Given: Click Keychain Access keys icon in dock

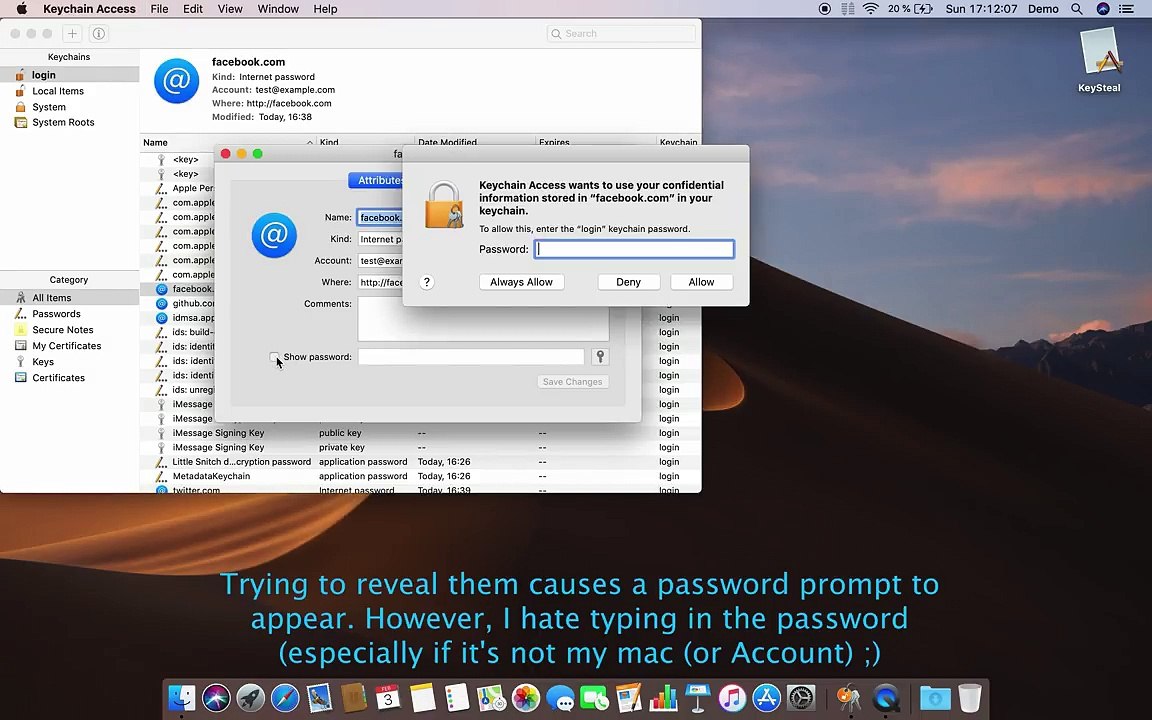Looking at the screenshot, I should [x=850, y=698].
